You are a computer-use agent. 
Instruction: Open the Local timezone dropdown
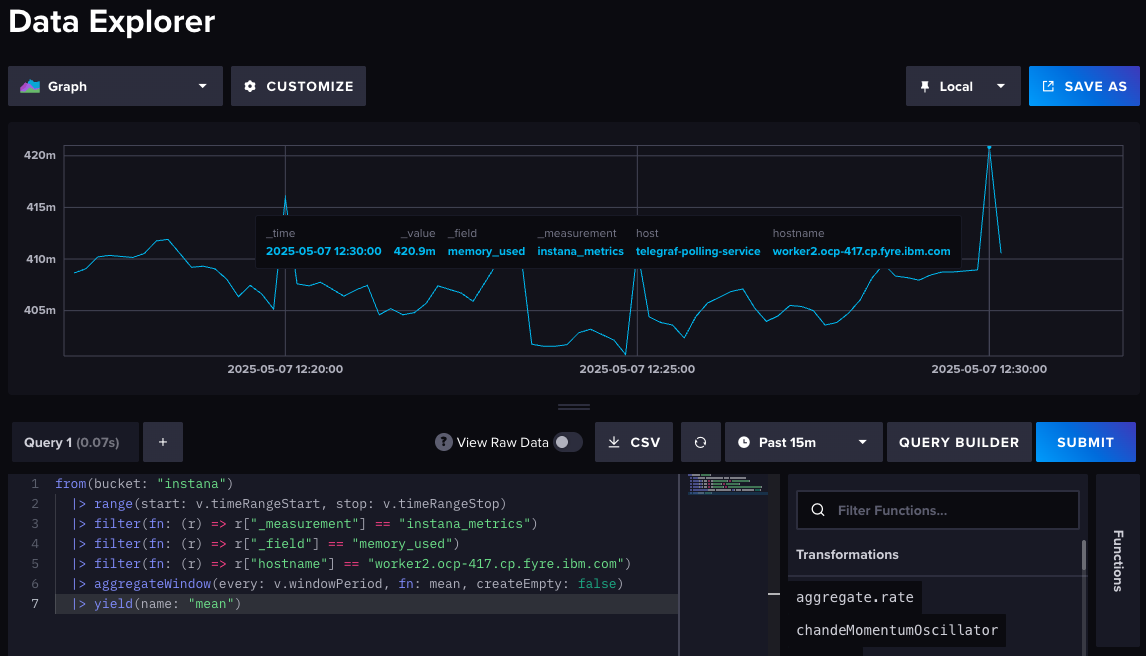[x=963, y=86]
